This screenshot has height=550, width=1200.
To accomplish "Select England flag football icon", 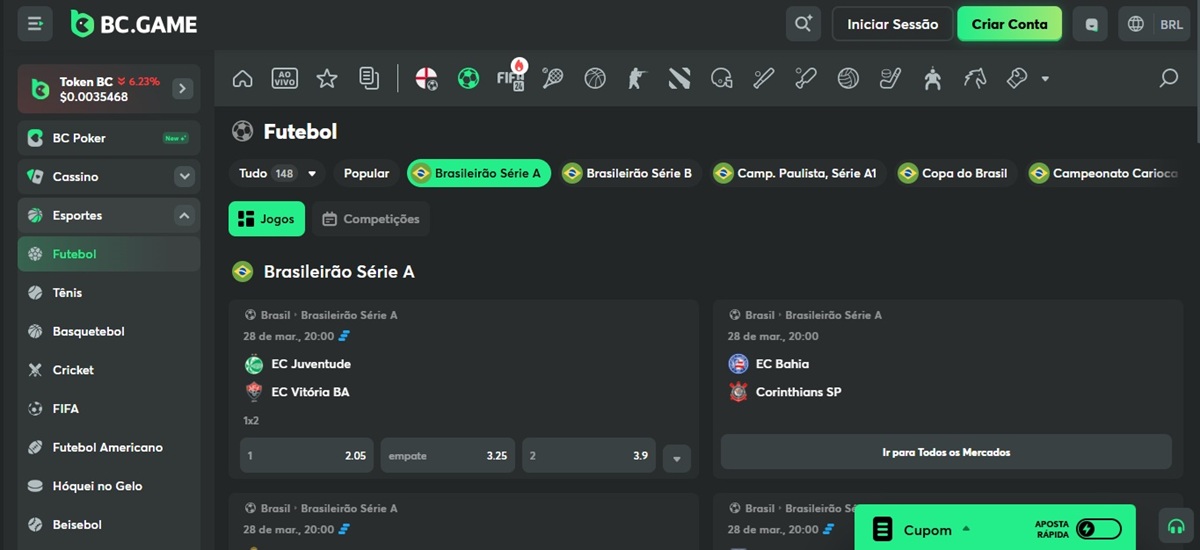I will tap(426, 78).
